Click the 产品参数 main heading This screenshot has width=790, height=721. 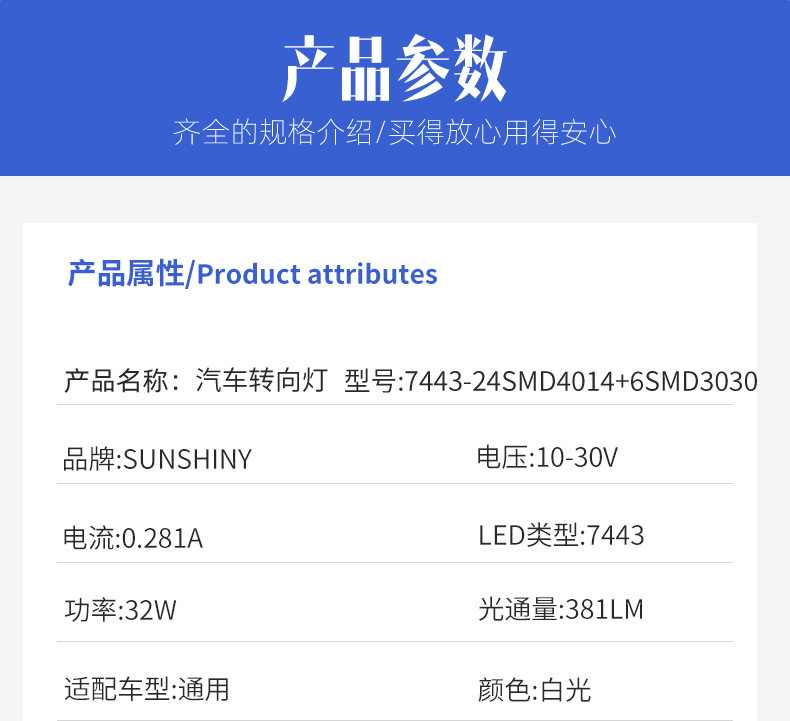coord(394,68)
